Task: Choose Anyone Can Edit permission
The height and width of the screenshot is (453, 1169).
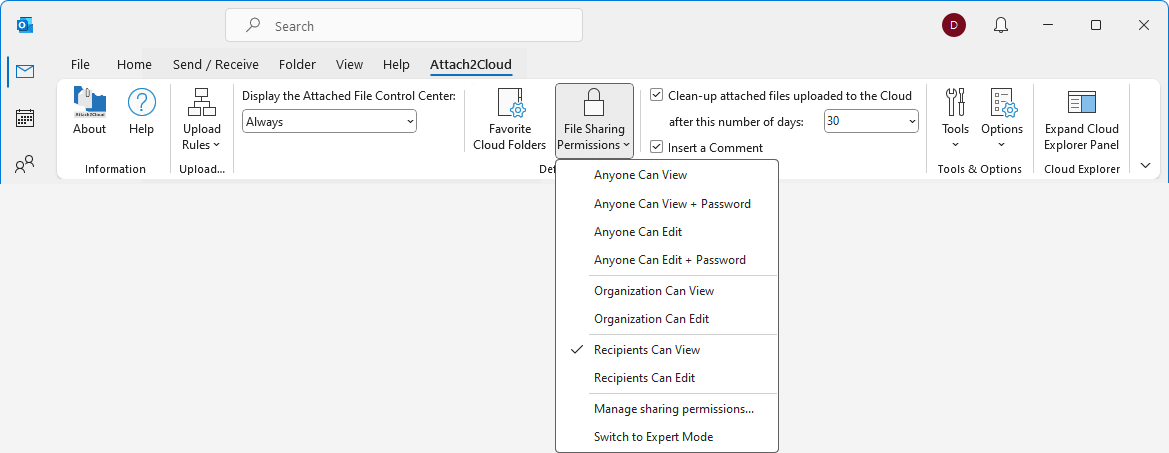Action: click(x=667, y=232)
